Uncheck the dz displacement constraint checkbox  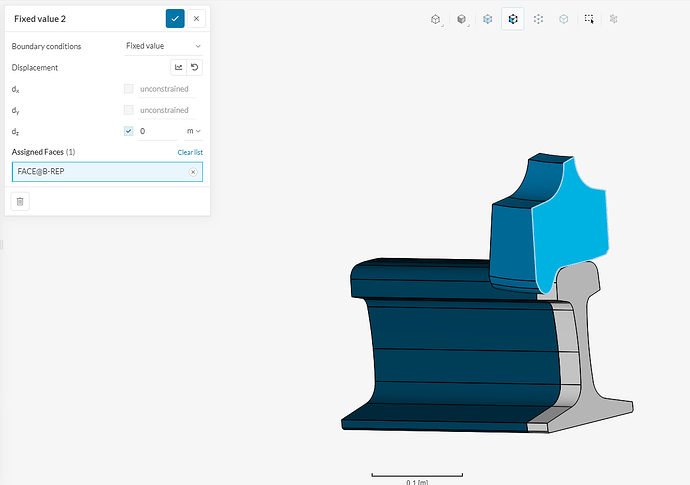[x=128, y=131]
